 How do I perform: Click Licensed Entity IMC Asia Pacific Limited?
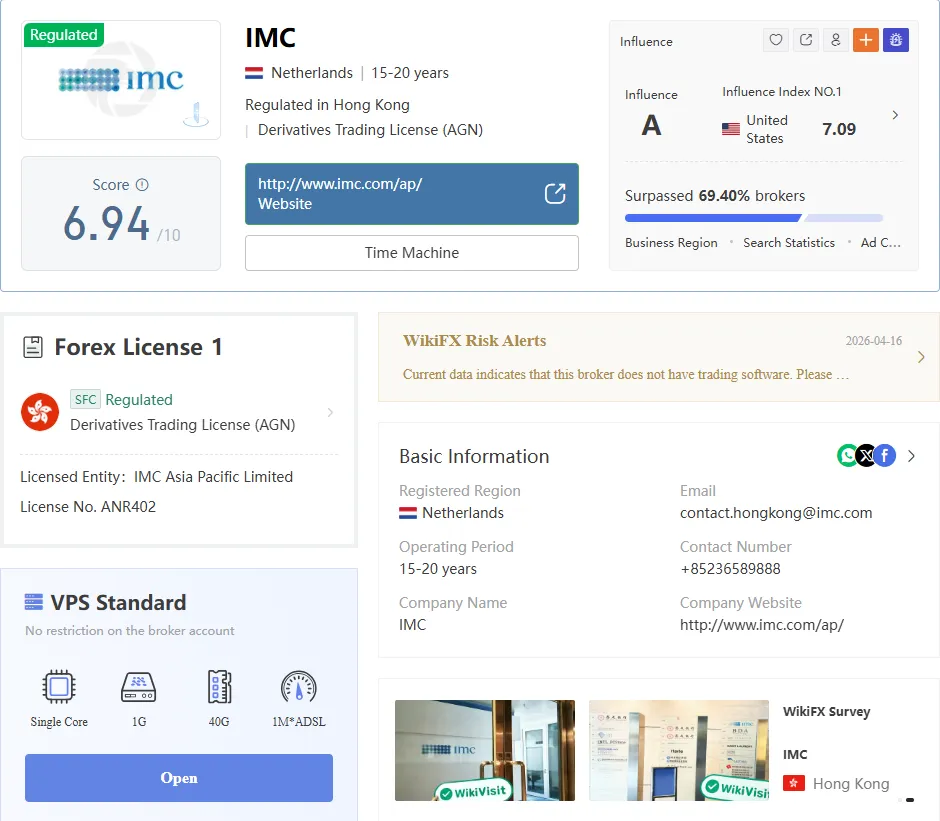point(156,477)
